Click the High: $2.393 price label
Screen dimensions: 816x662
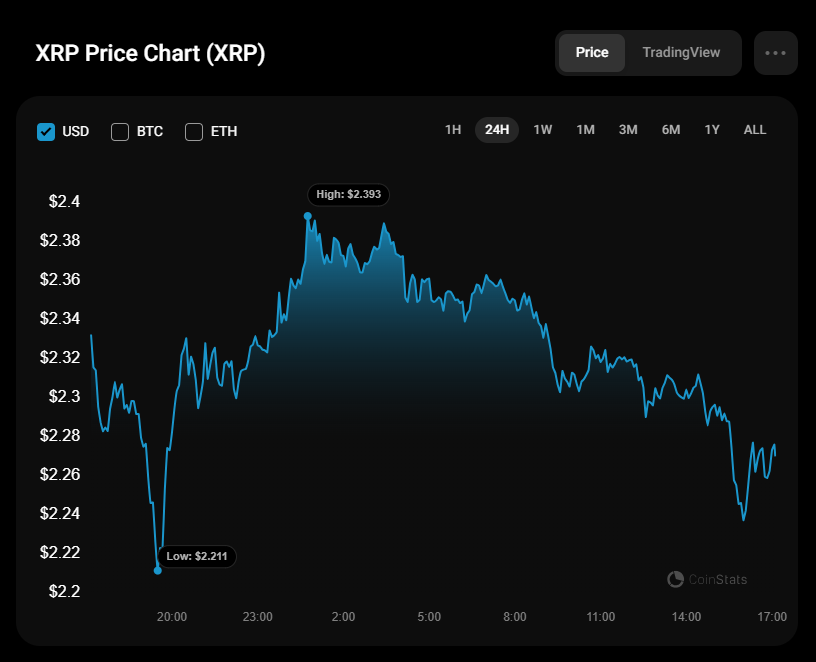coord(348,195)
